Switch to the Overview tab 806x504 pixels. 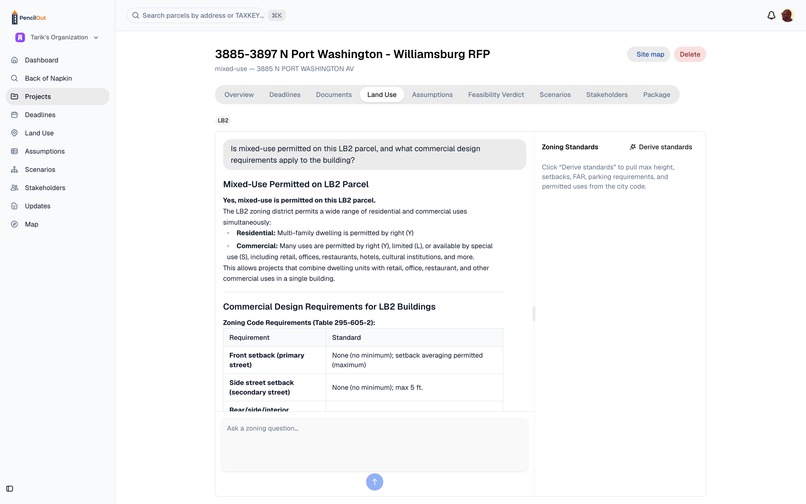(239, 95)
